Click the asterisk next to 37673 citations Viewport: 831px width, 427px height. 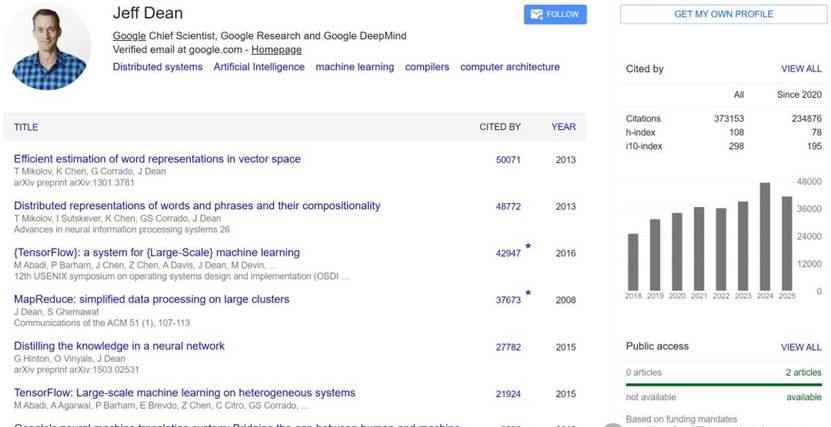(x=528, y=293)
